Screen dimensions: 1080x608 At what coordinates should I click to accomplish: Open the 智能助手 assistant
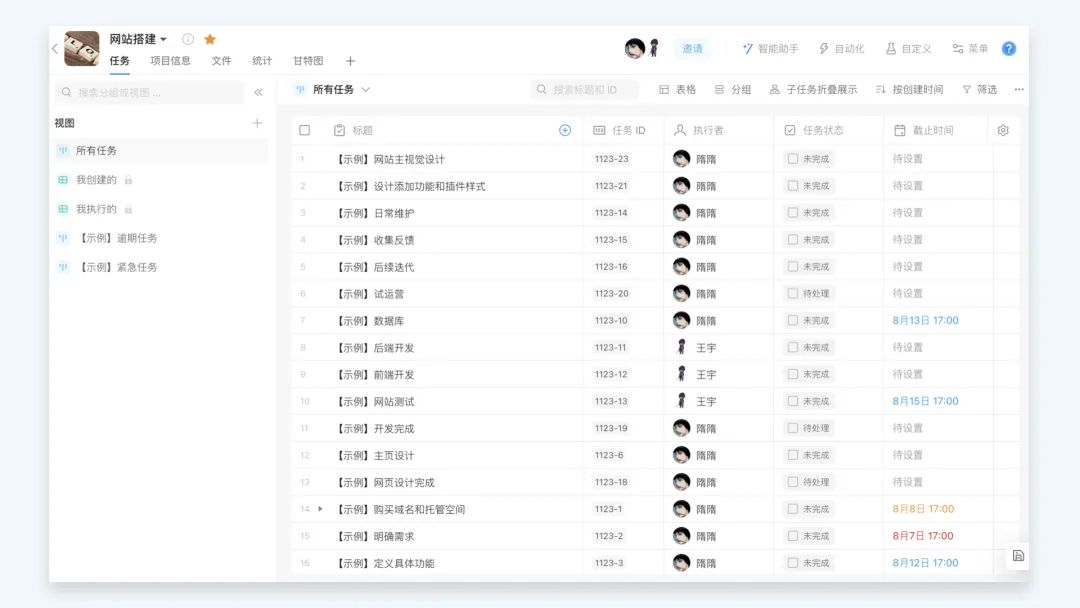770,48
